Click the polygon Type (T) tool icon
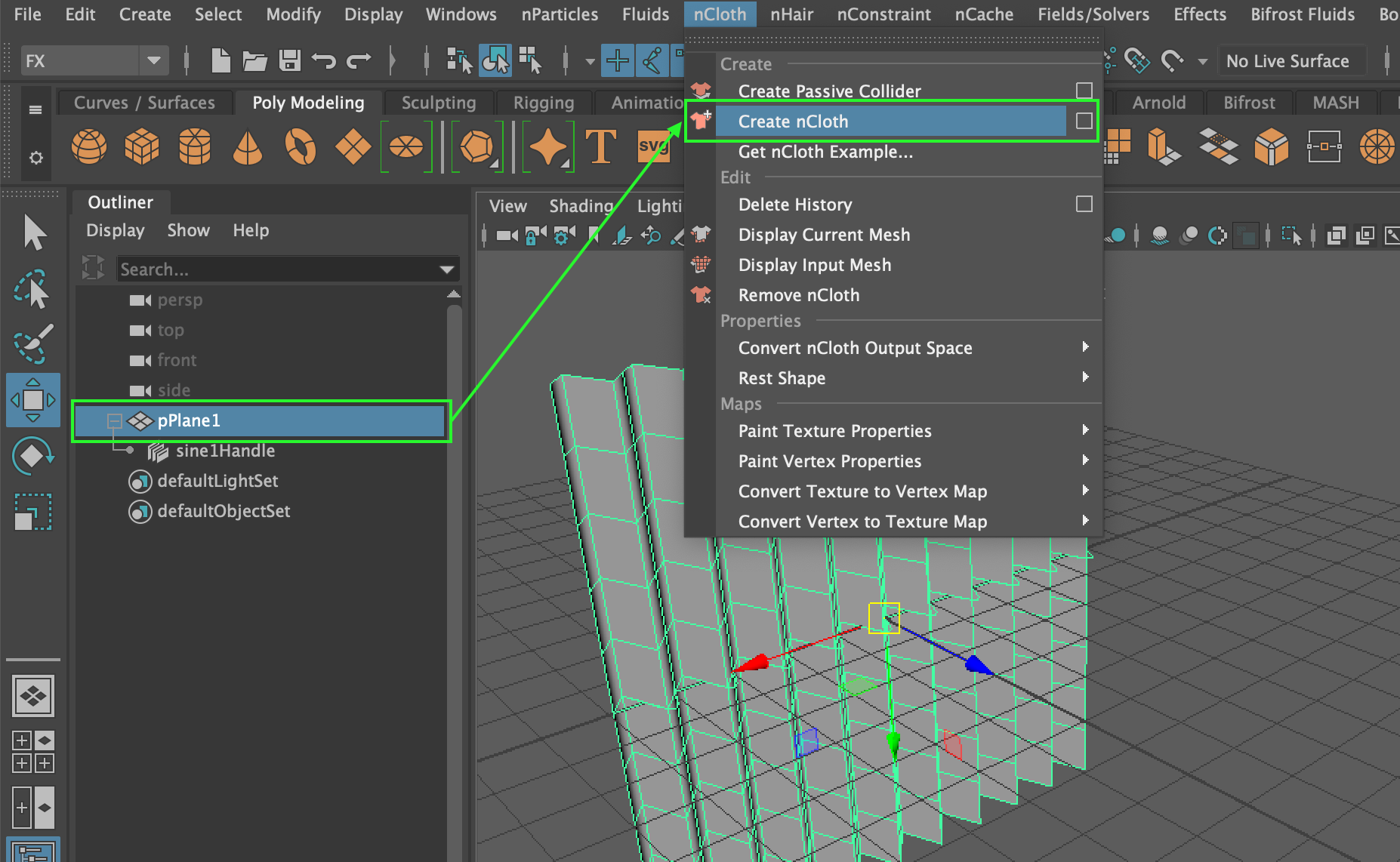This screenshot has width=1400, height=862. pyautogui.click(x=600, y=146)
